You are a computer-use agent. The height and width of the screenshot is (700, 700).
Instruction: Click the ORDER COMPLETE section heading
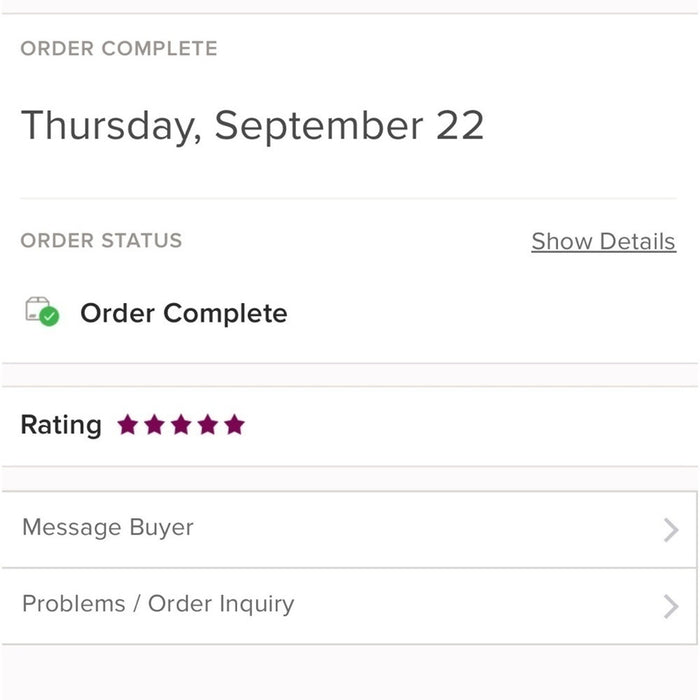coord(119,48)
